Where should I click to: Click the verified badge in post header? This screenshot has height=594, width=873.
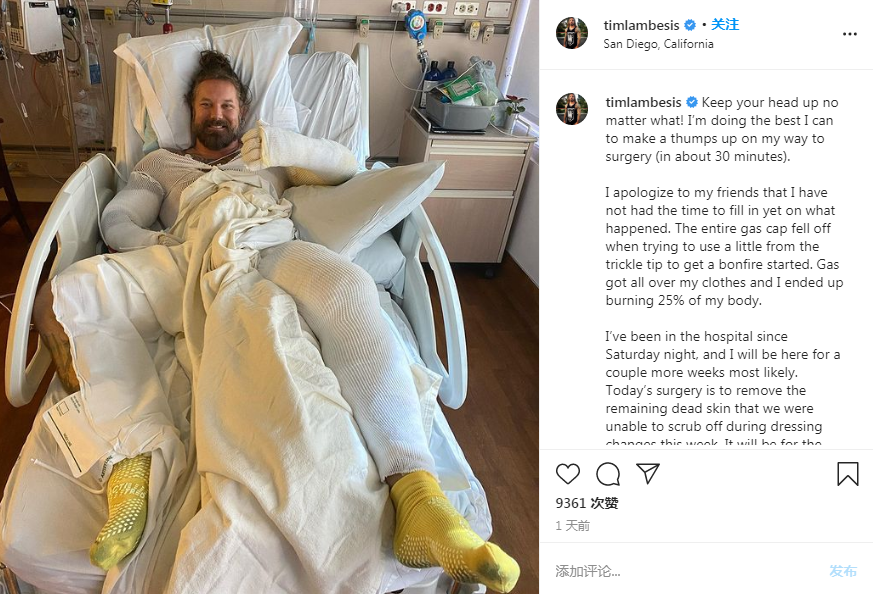(x=690, y=25)
